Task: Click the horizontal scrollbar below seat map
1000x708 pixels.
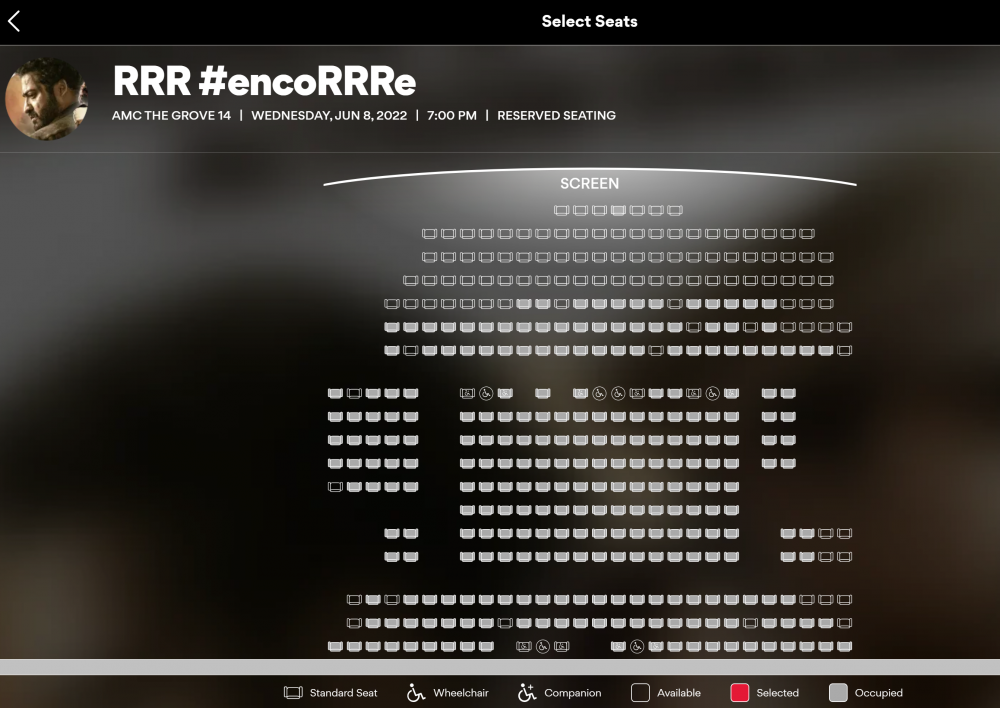Action: [500, 666]
